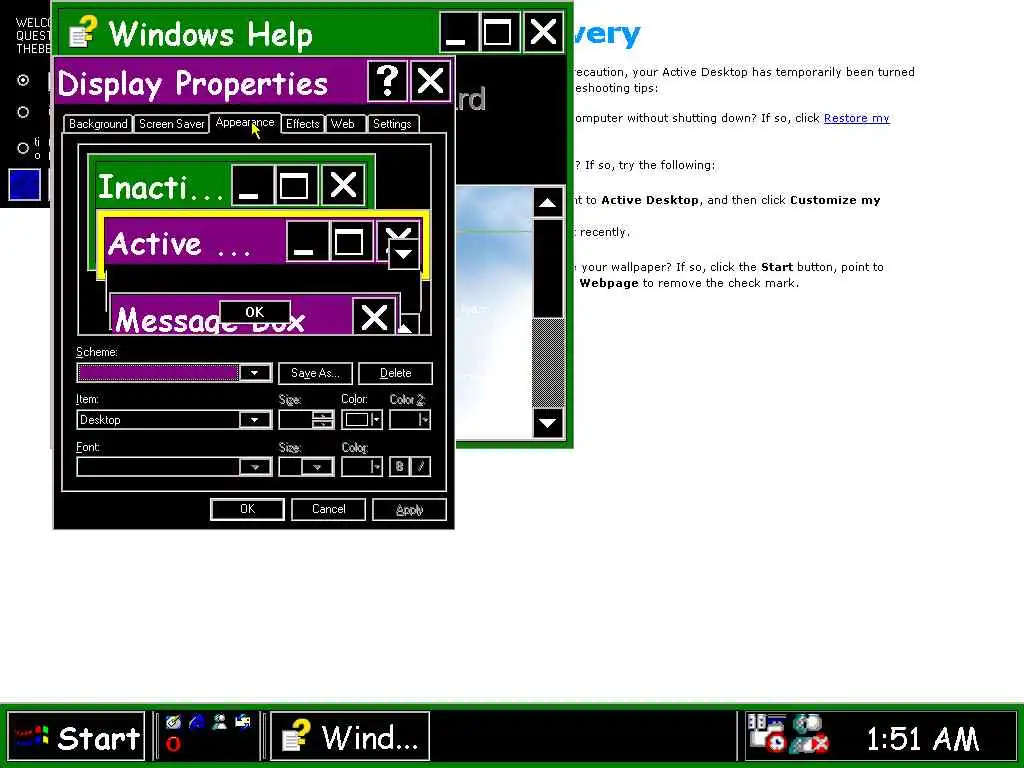Click the notepad-with-checkmark quick launch icon
Image resolution: width=1024 pixels, height=768 pixels.
[173, 722]
